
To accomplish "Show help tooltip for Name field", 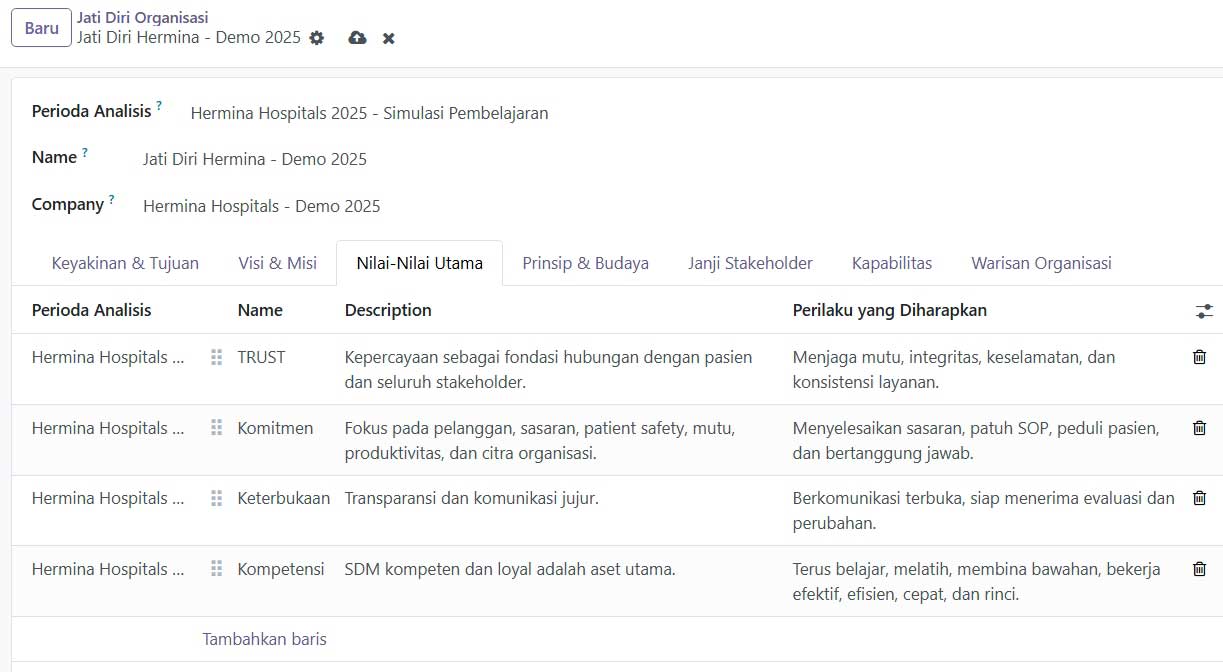I will click(x=85, y=152).
